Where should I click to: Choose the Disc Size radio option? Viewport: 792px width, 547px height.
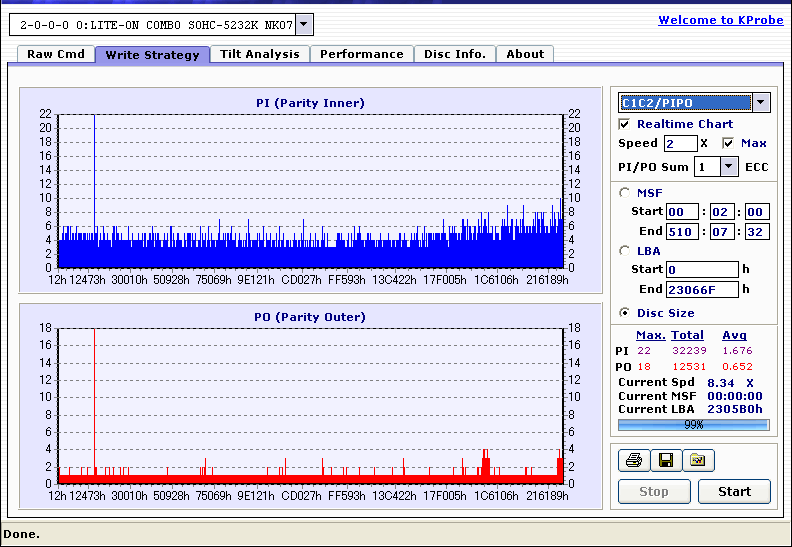click(x=625, y=313)
